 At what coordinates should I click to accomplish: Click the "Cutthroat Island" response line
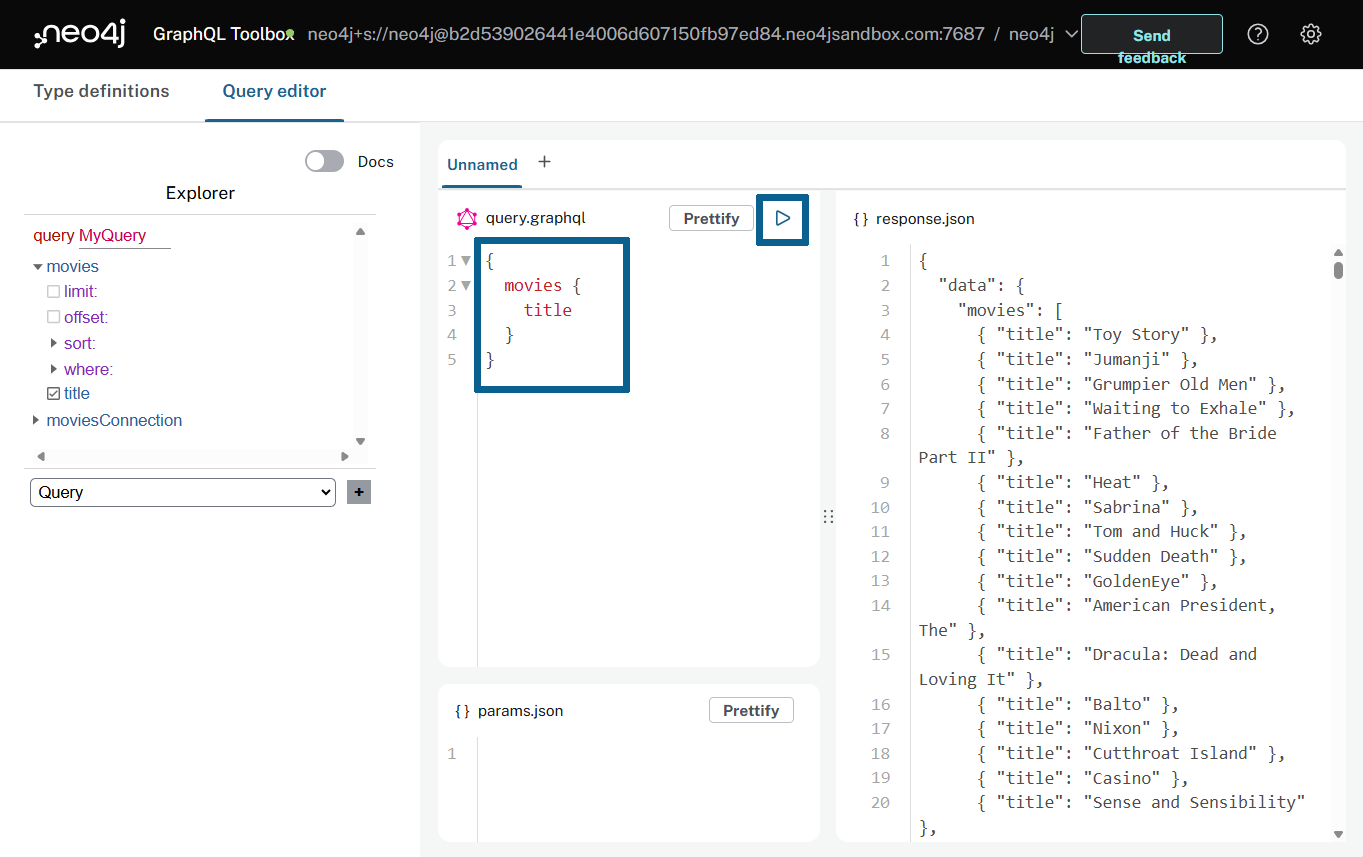(1131, 753)
